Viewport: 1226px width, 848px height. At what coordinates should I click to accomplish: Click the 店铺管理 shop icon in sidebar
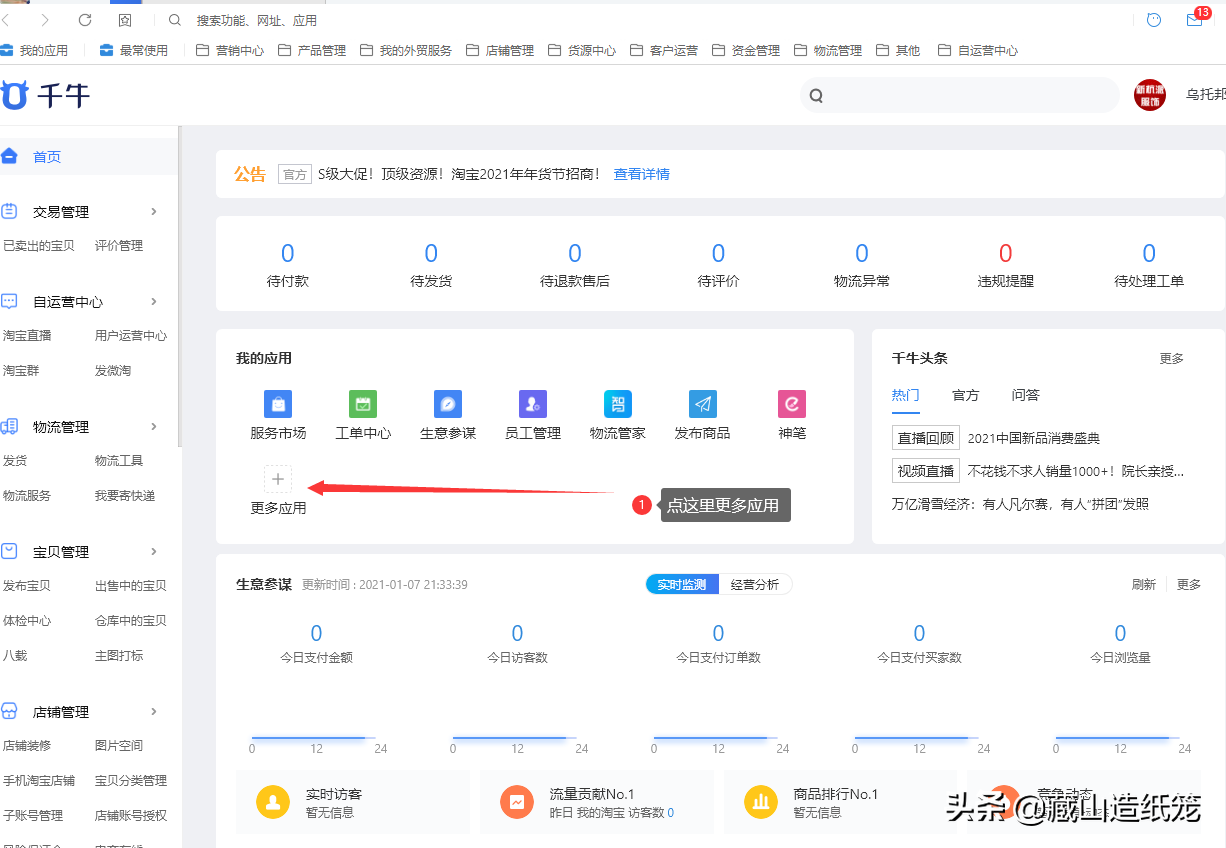click(10, 711)
